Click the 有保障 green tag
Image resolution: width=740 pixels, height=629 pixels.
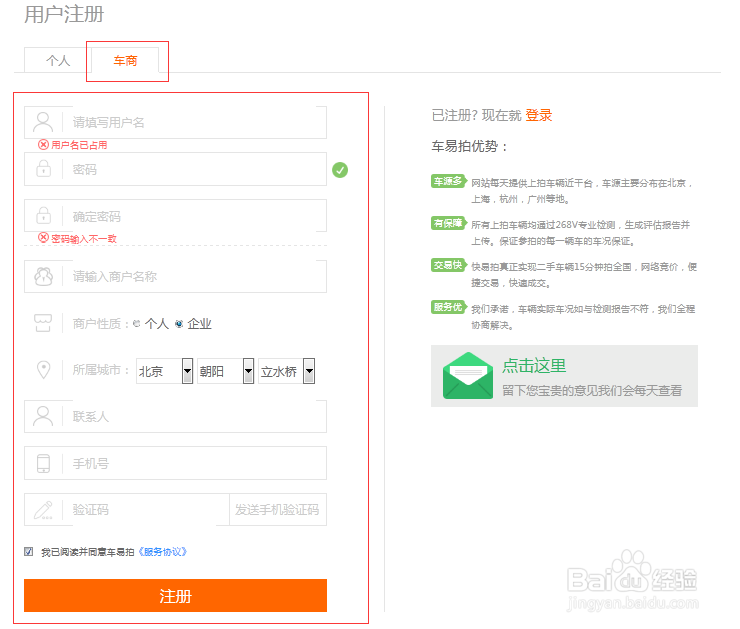pos(448,223)
